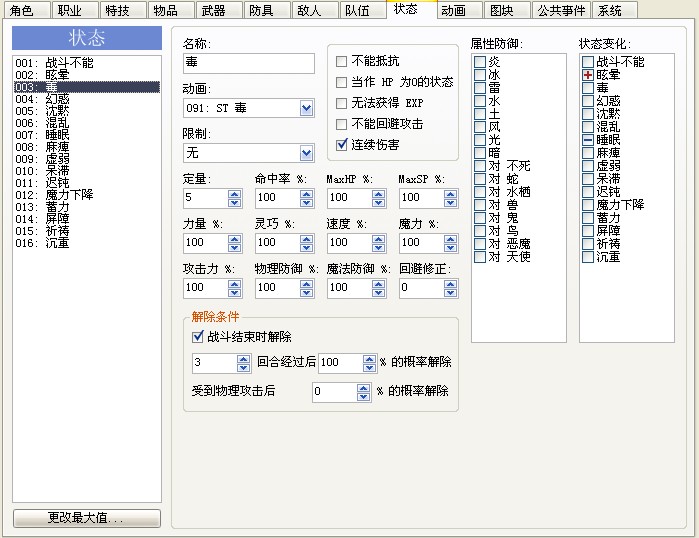Click the MaxHP % spinner arrows
The height and width of the screenshot is (538, 699).
point(378,198)
